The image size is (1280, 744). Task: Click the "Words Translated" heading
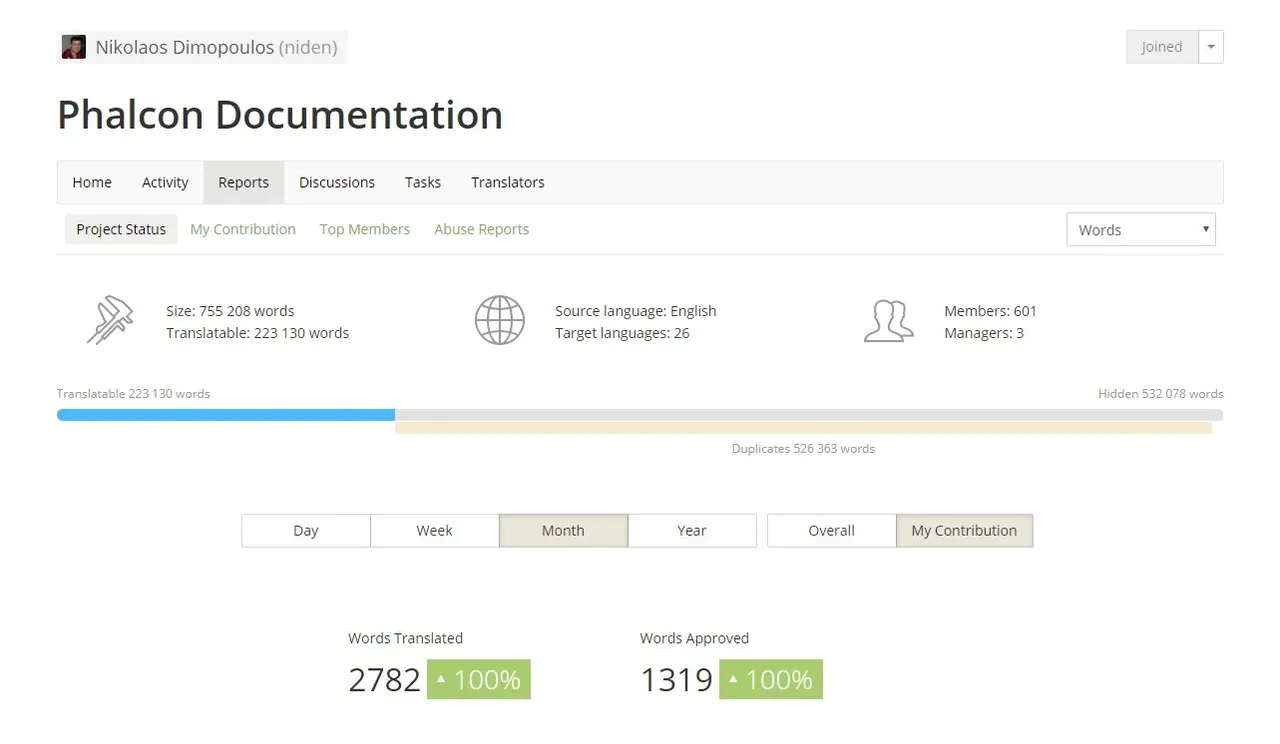405,638
